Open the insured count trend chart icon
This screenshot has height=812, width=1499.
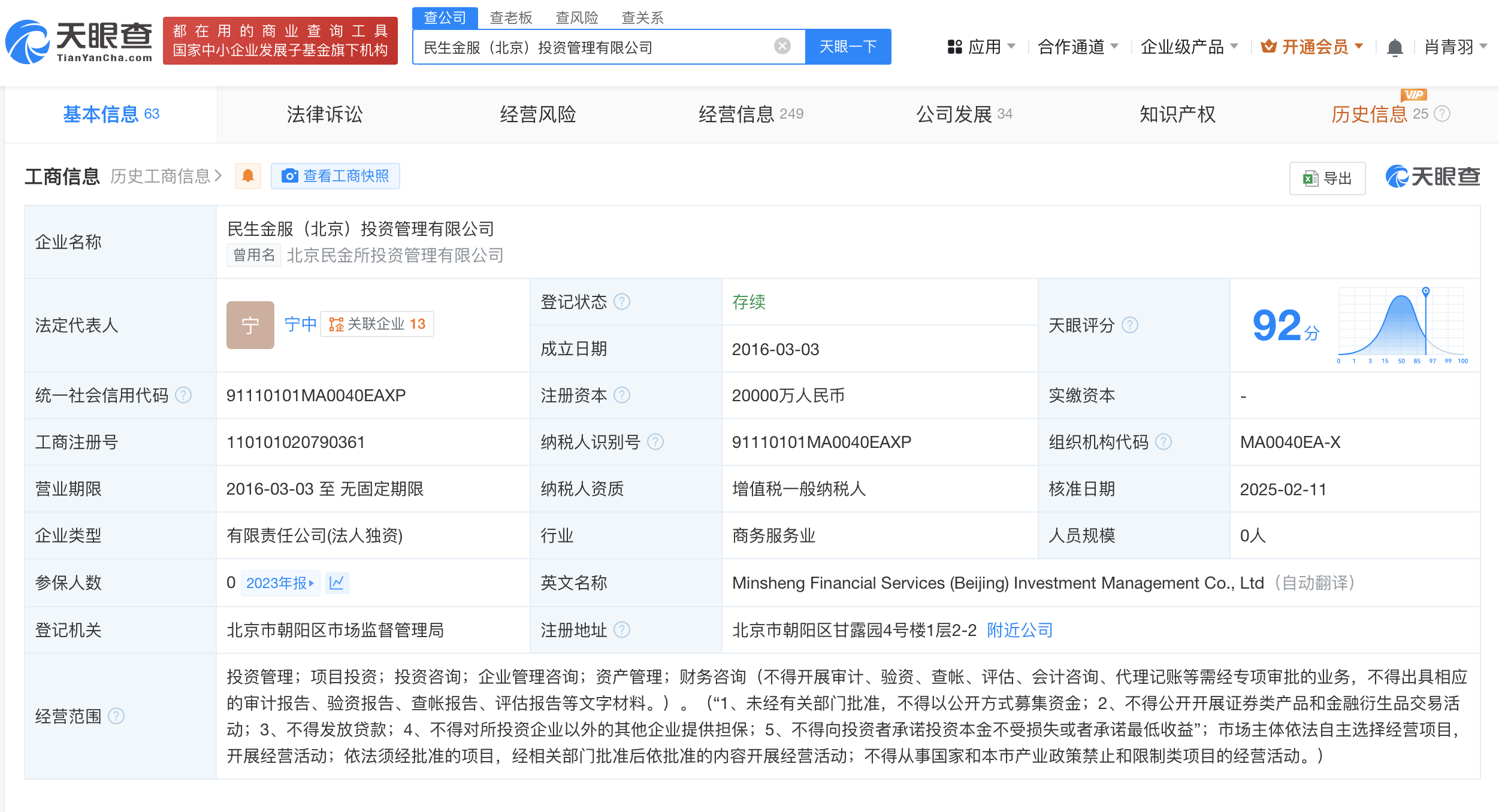click(337, 583)
